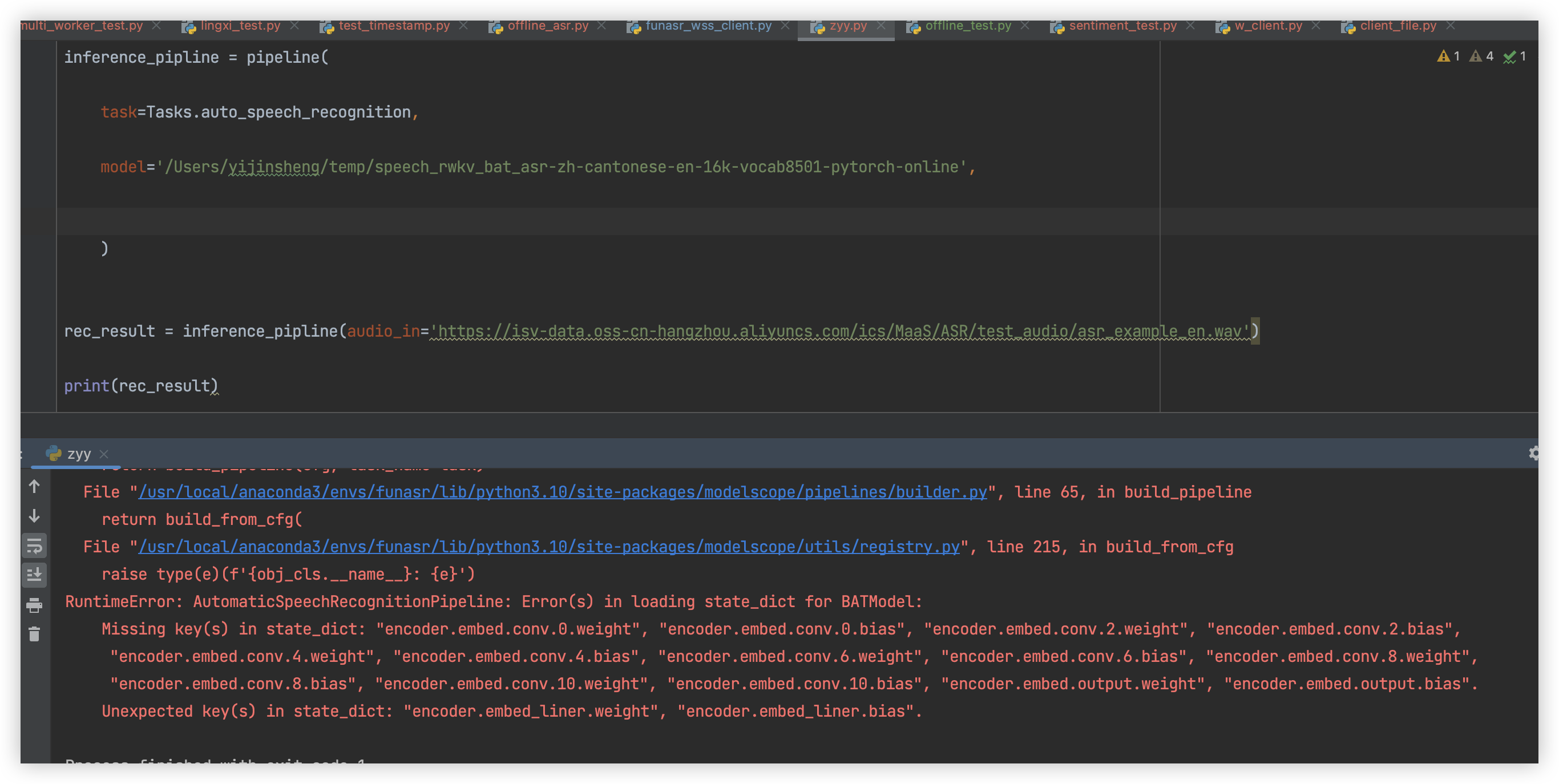Close the zyy run tab
The height and width of the screenshot is (784, 1559).
(104, 454)
